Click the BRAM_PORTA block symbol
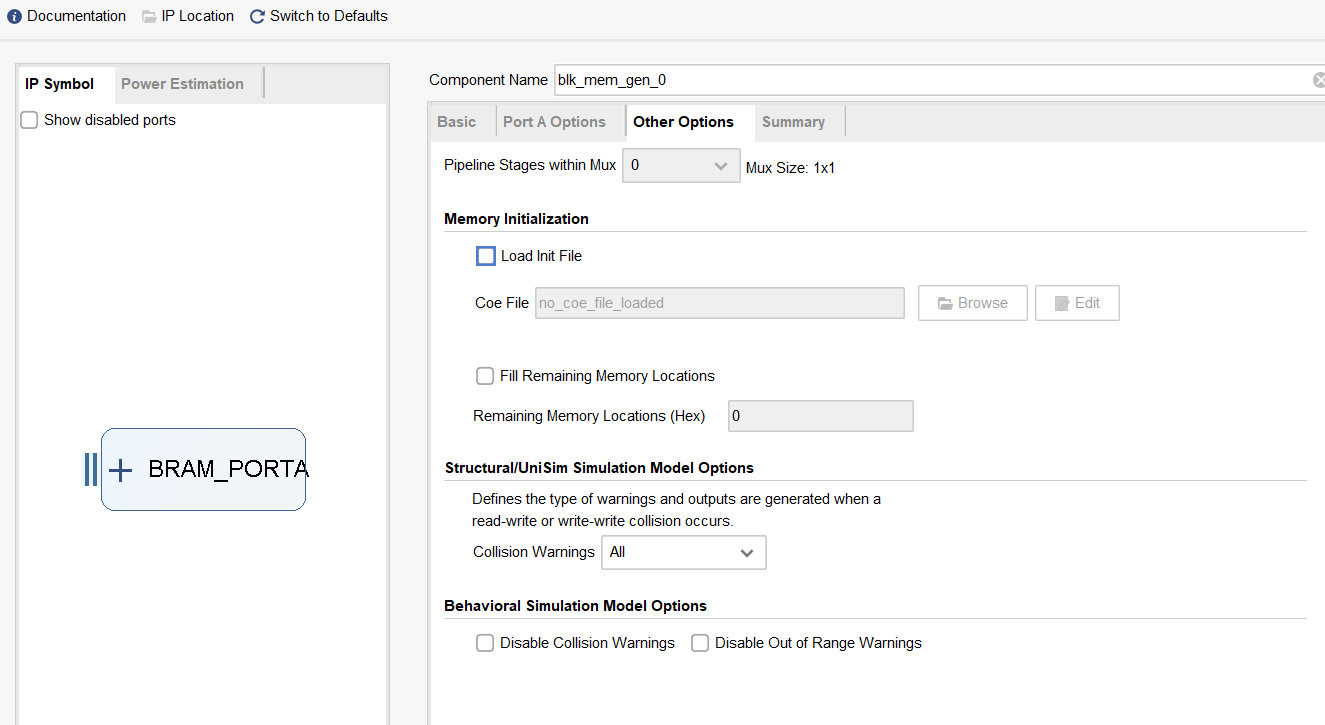The width and height of the screenshot is (1325, 725). coord(203,470)
